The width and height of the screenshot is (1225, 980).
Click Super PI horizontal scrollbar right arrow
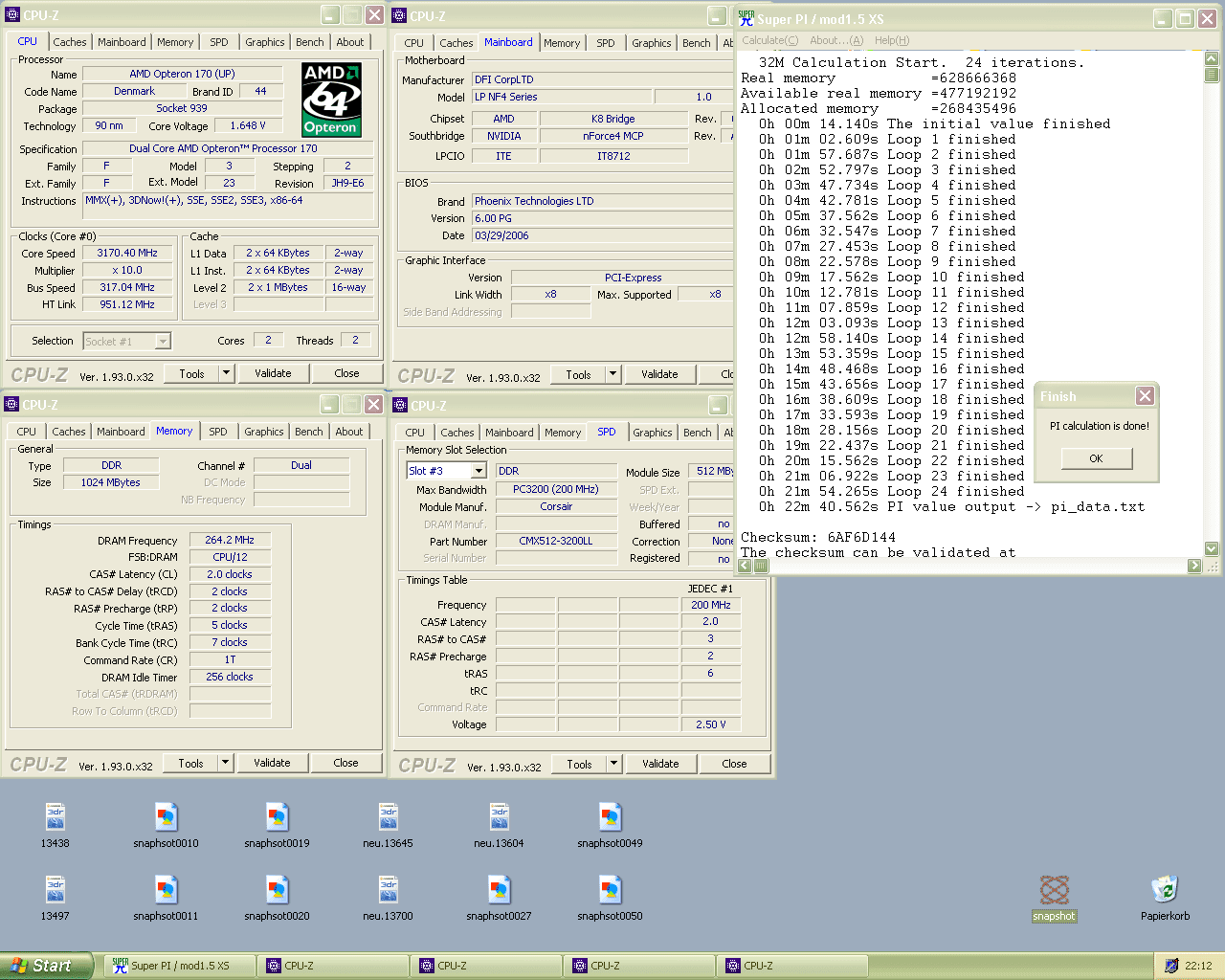pyautogui.click(x=1194, y=566)
